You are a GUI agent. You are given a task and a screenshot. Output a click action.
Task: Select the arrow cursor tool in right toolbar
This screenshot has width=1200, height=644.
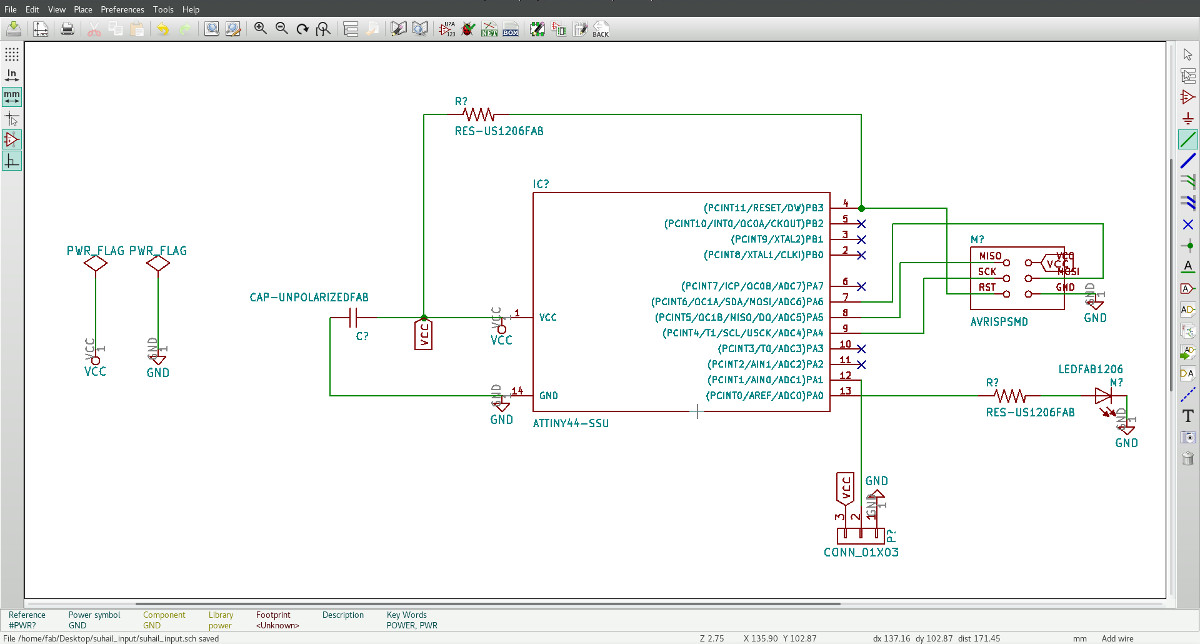[x=1188, y=53]
